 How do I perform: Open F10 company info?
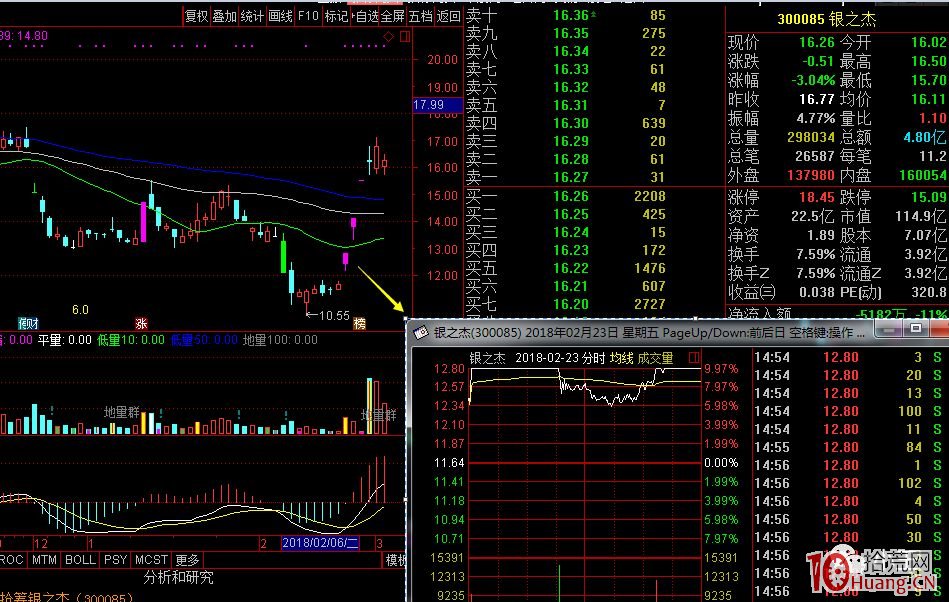[x=308, y=16]
